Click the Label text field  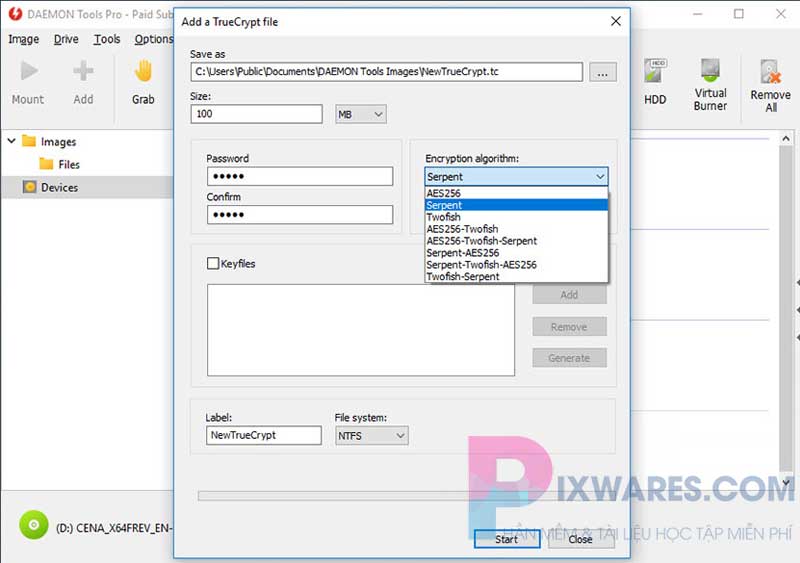[264, 436]
